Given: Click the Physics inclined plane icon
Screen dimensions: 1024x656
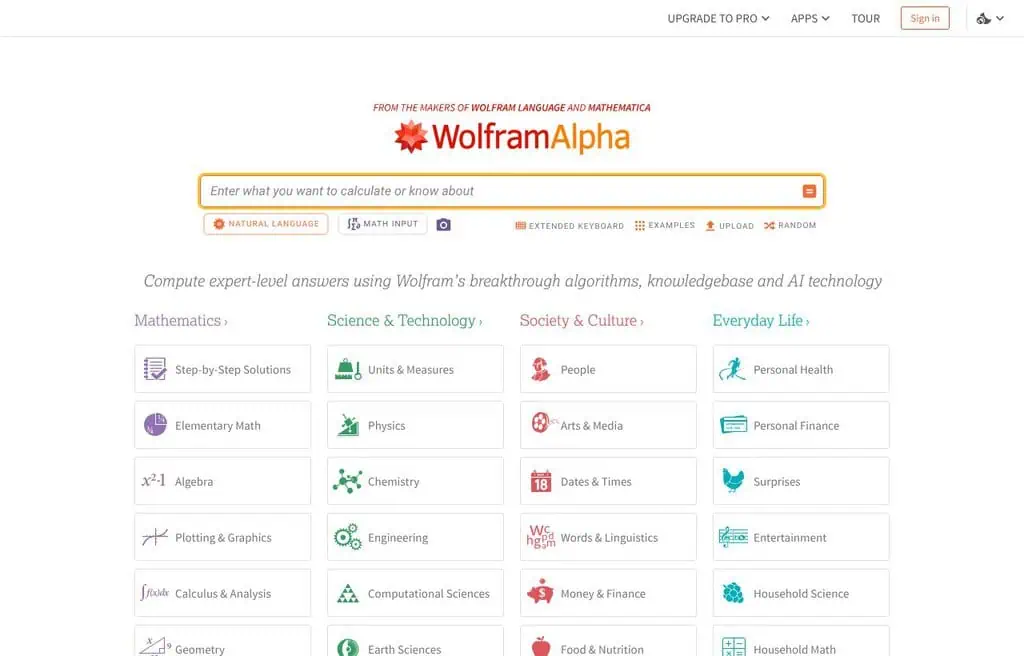Looking at the screenshot, I should [x=348, y=425].
